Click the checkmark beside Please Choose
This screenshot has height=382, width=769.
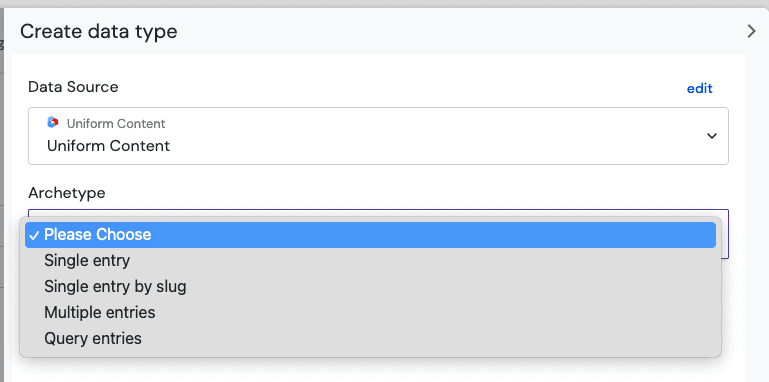coord(34,235)
